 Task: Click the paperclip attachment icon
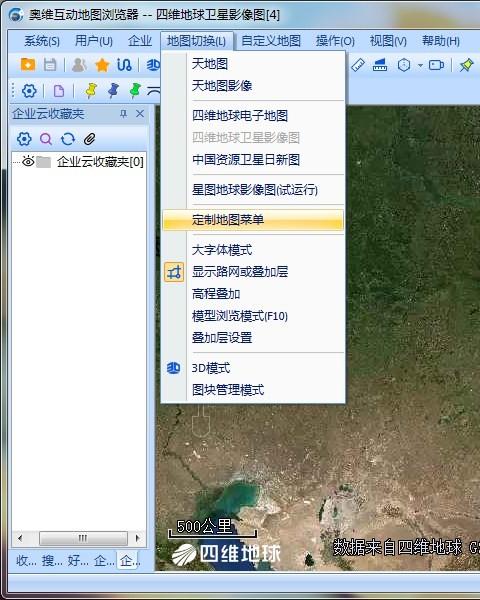pyautogui.click(x=89, y=139)
